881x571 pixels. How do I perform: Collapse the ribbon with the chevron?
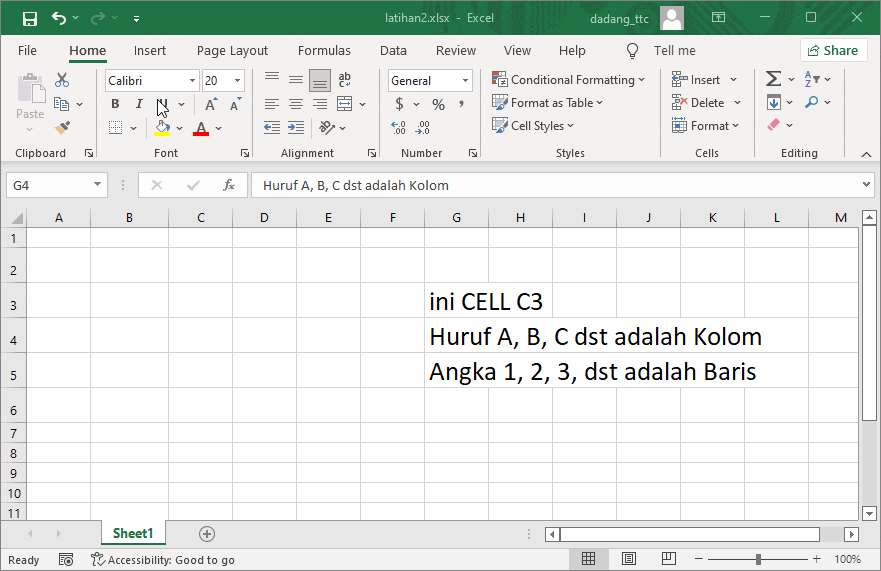coord(866,154)
